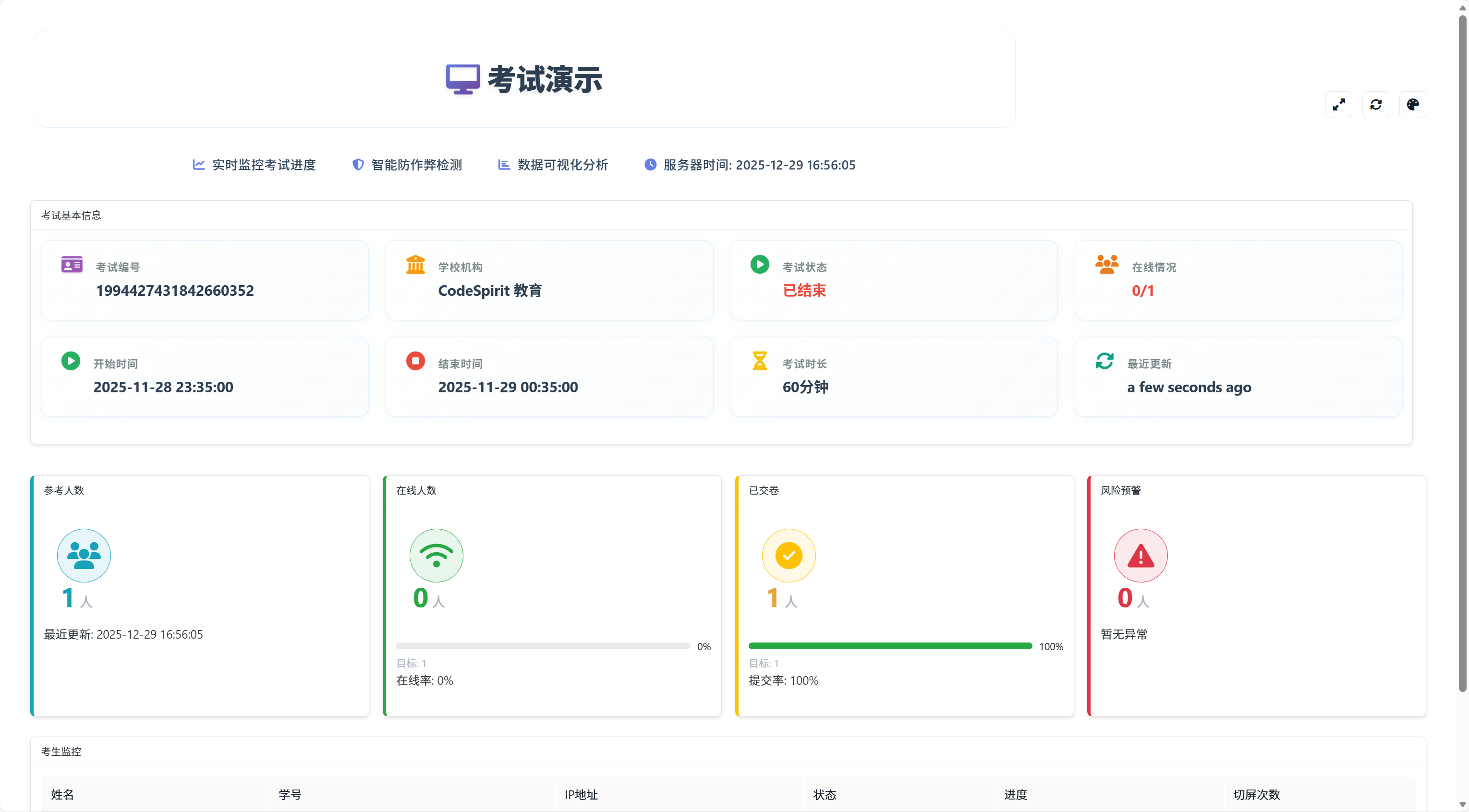Click the fullscreen expand icon
This screenshot has width=1469, height=812.
(x=1338, y=104)
